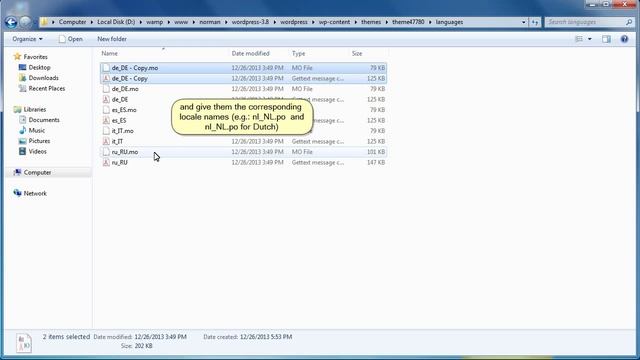The height and width of the screenshot is (360, 640).
Task: Click the search magnifier icon
Action: pos(629,22)
